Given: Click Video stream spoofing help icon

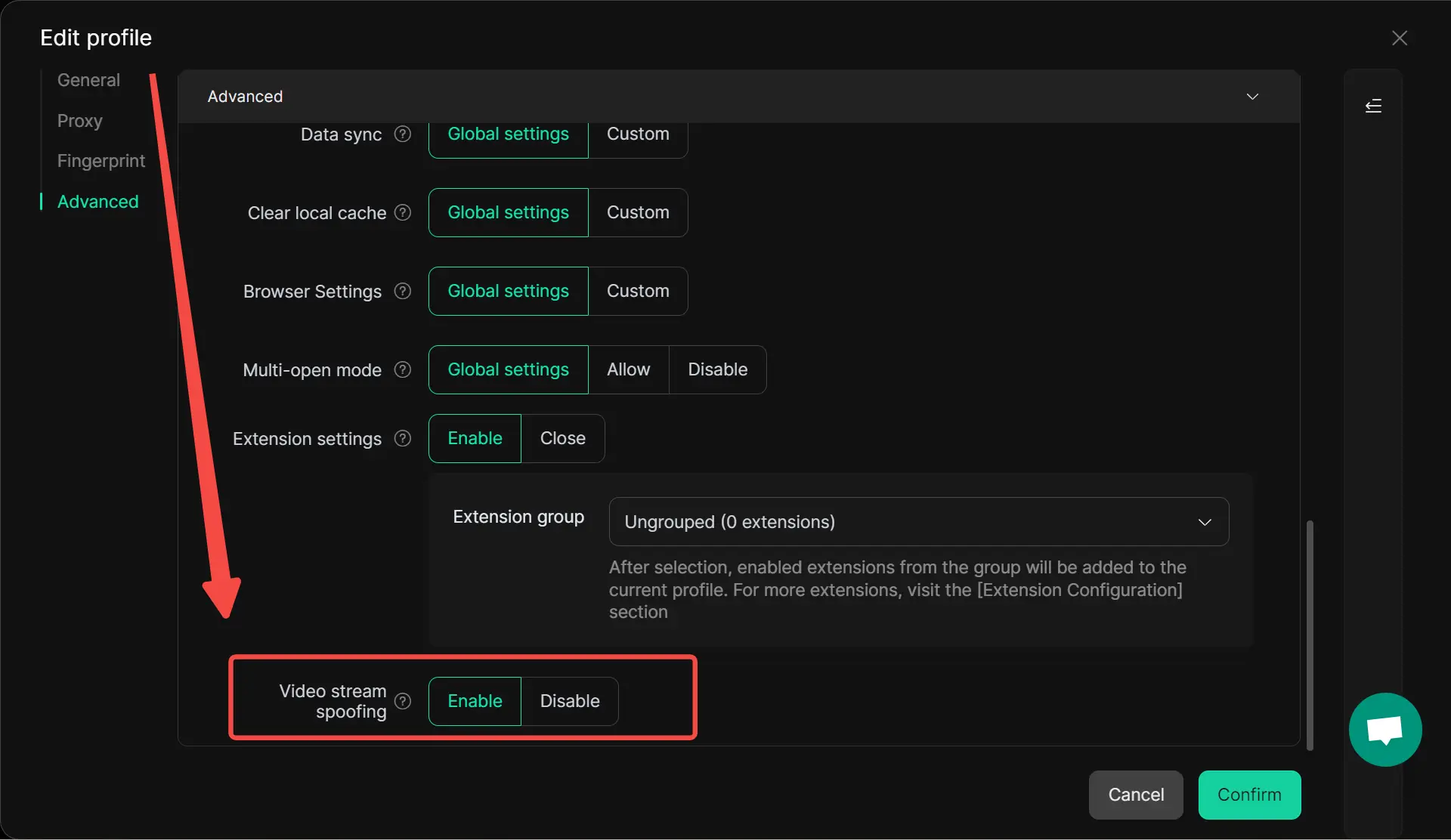Looking at the screenshot, I should point(403,702).
